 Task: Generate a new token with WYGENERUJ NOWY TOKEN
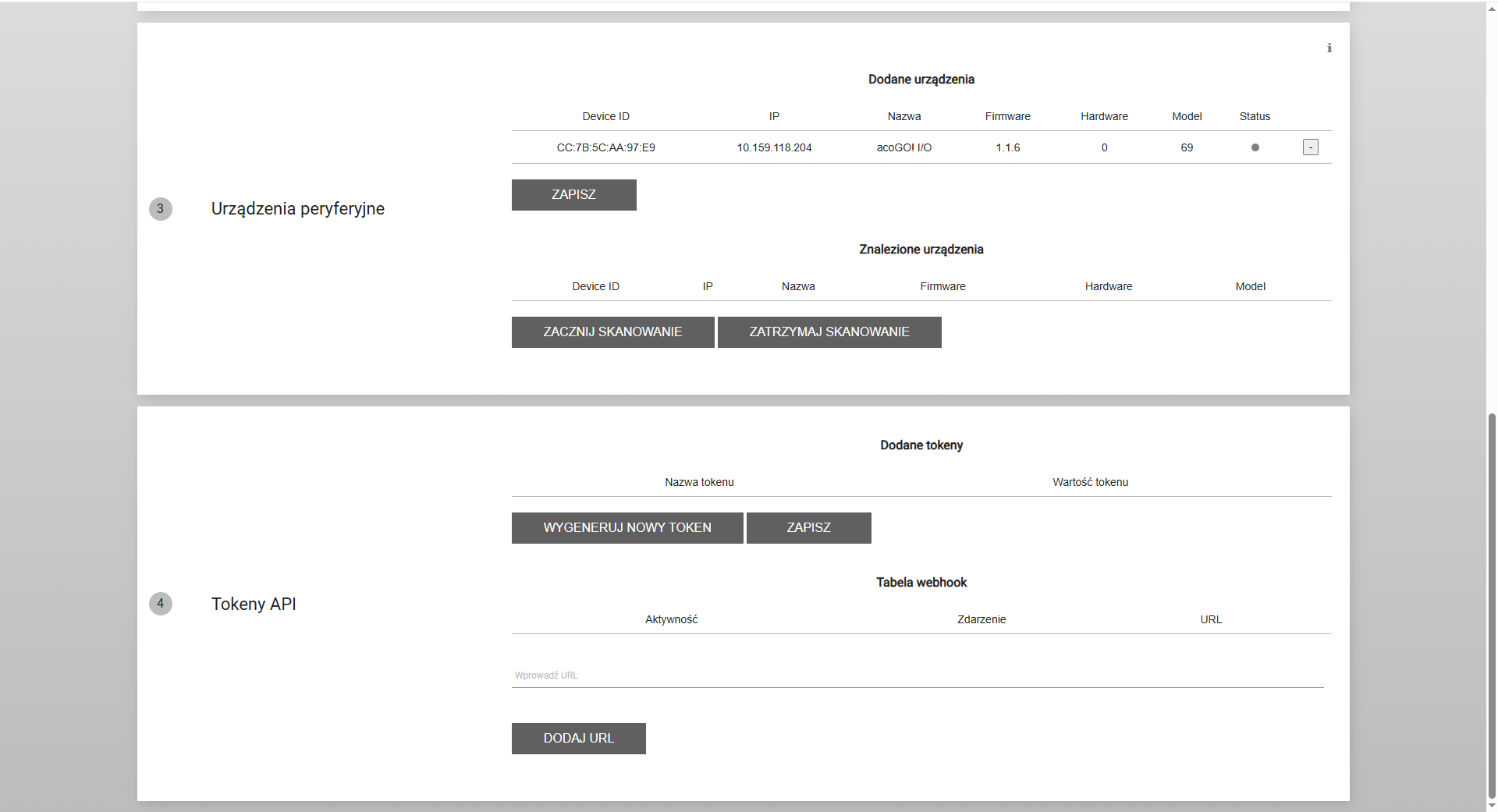tap(627, 528)
